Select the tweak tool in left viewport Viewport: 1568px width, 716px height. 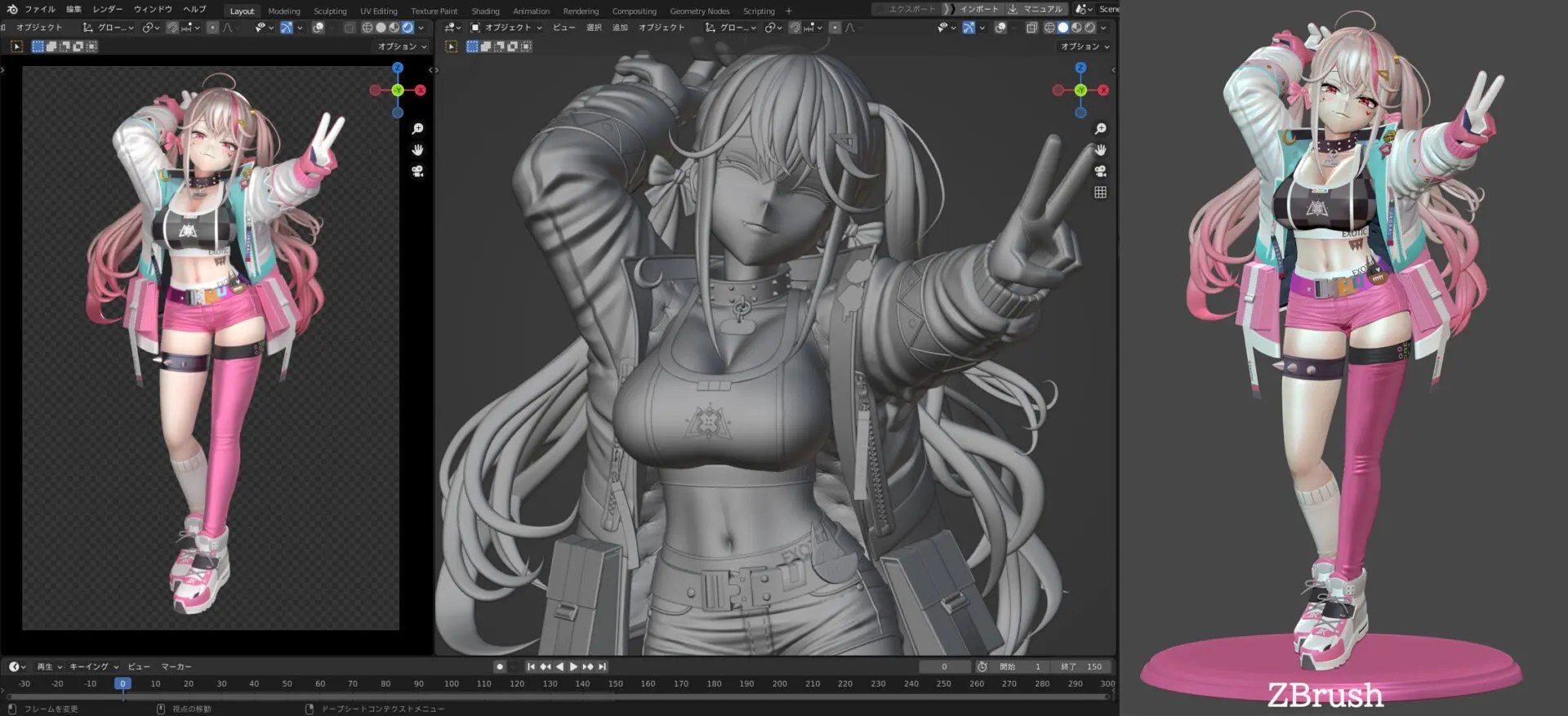(x=16, y=47)
